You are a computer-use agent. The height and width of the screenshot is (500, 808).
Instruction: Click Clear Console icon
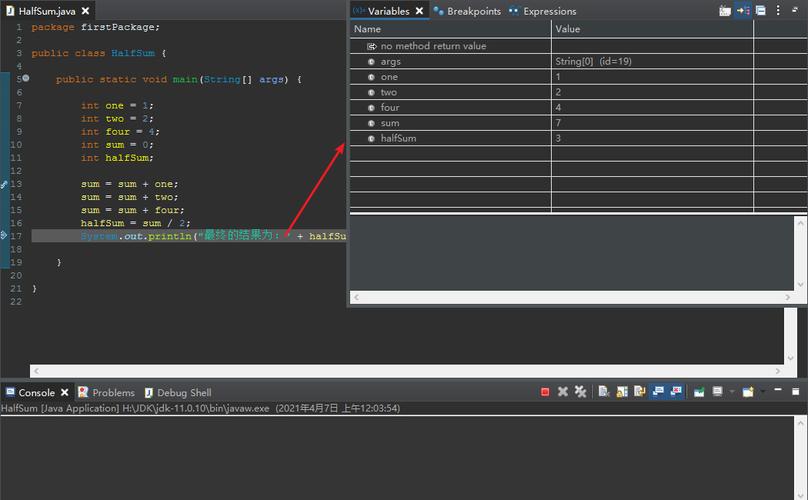click(x=604, y=392)
